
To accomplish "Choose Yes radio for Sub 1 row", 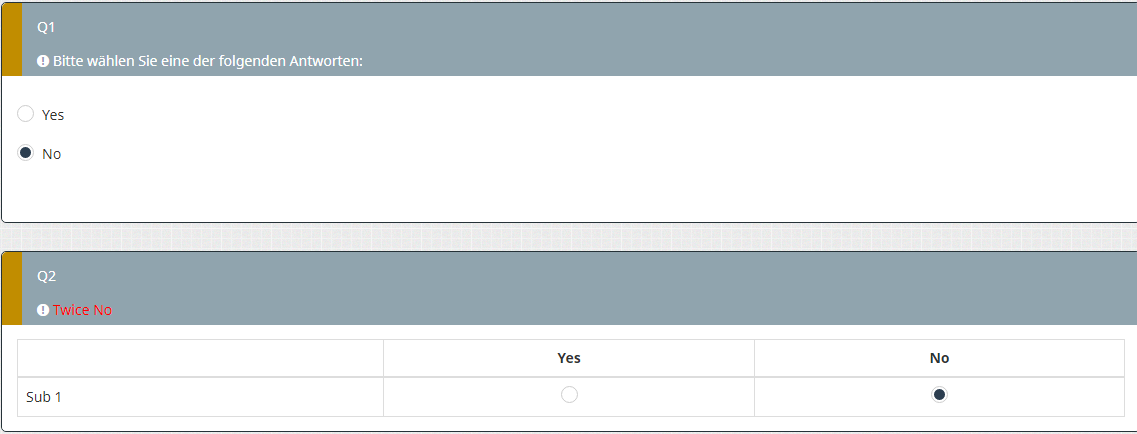I will pyautogui.click(x=569, y=395).
